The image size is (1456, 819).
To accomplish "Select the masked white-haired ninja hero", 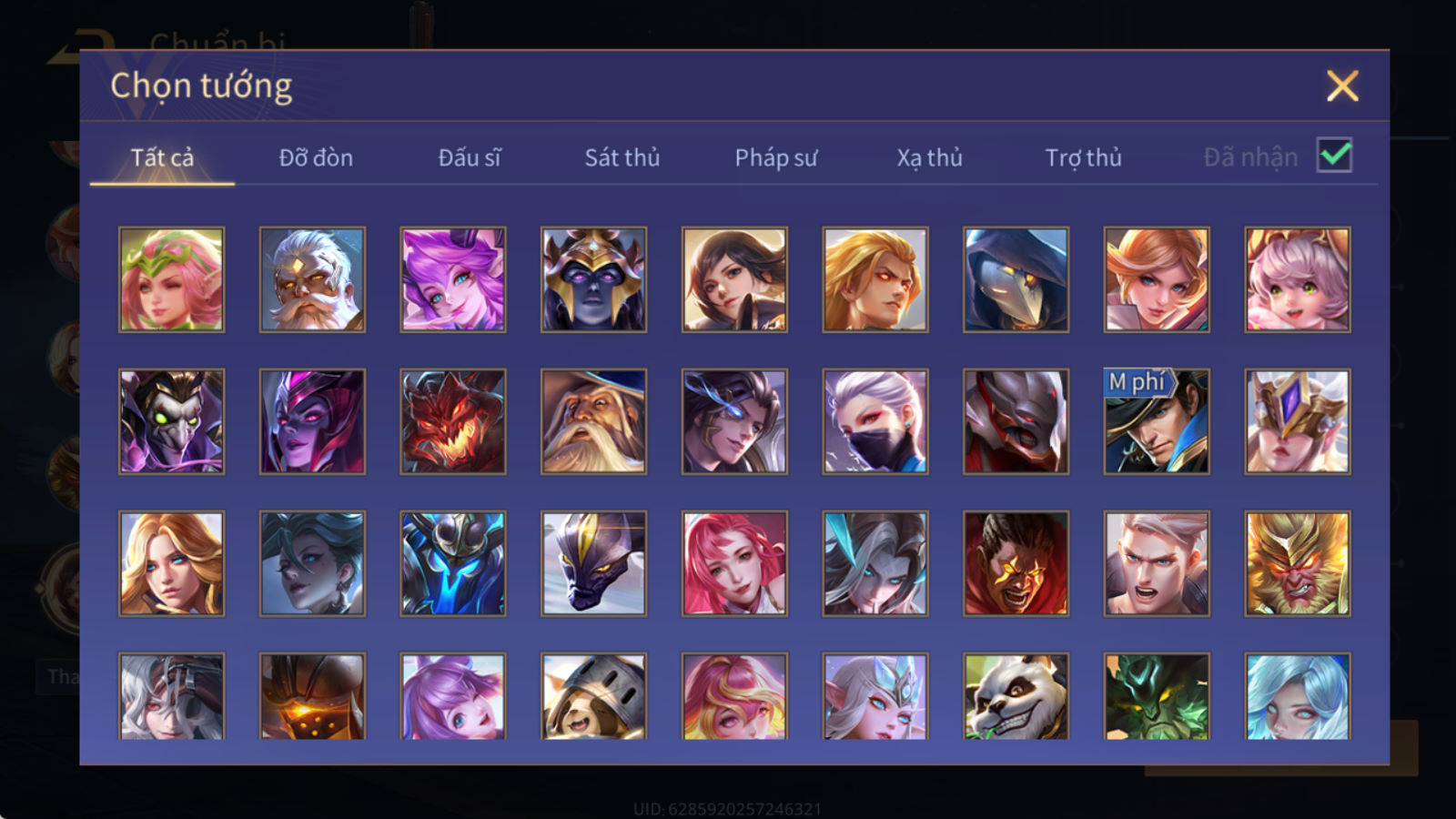I will [875, 421].
